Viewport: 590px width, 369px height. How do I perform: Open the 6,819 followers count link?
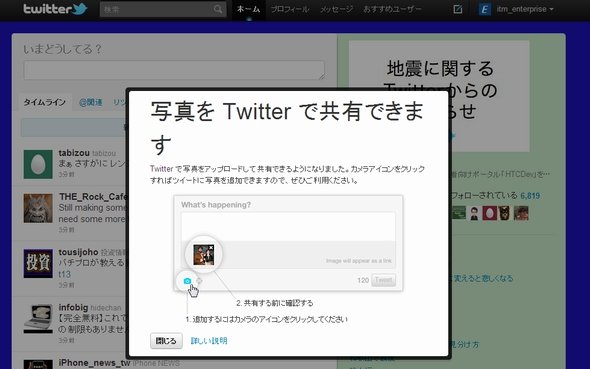pos(530,196)
